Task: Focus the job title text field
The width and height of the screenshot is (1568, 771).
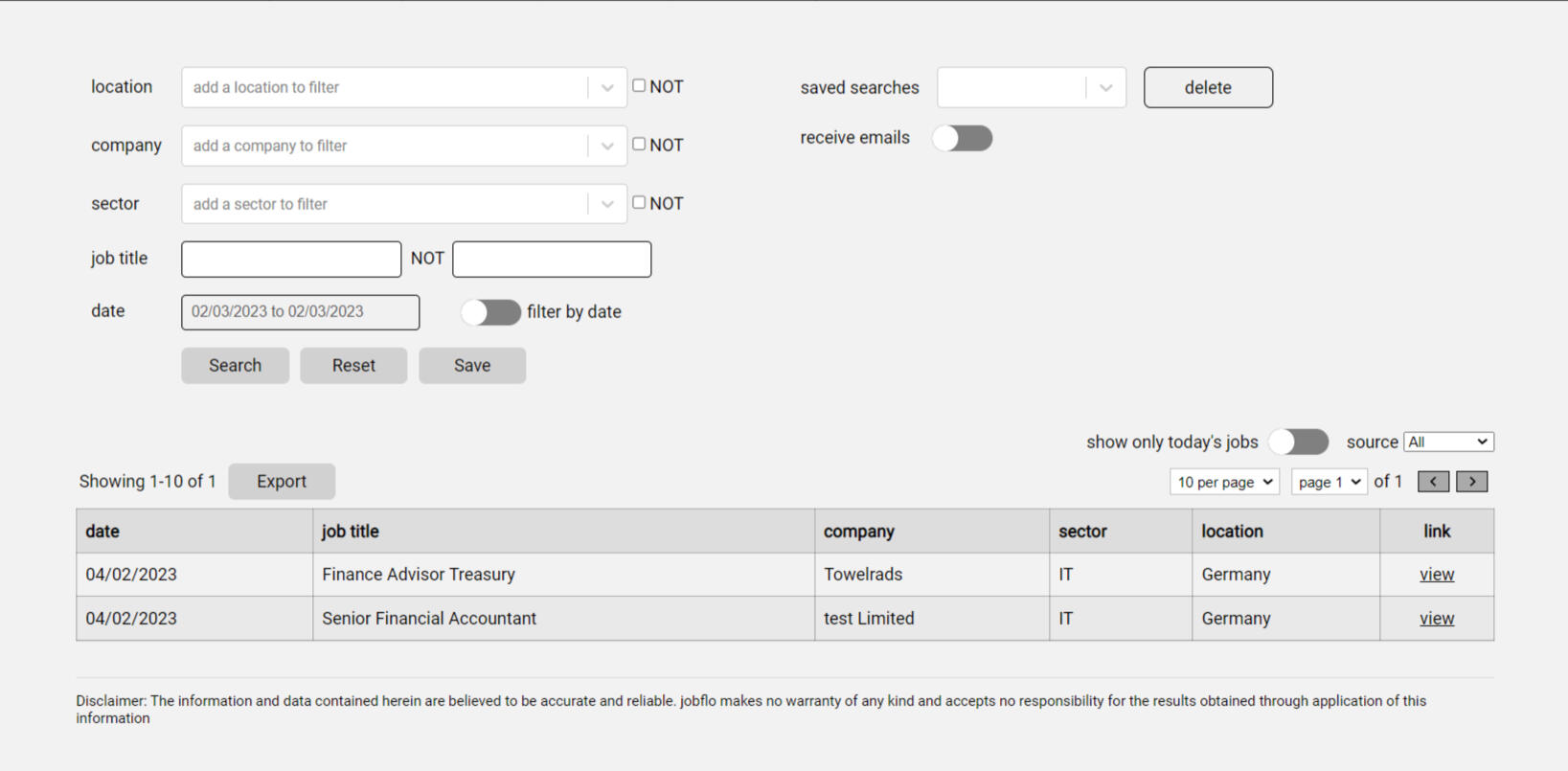Action: point(291,260)
